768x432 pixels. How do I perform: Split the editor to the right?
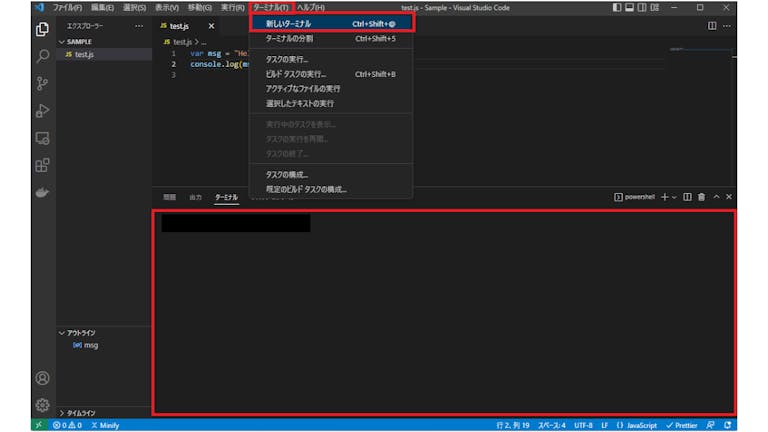click(712, 25)
